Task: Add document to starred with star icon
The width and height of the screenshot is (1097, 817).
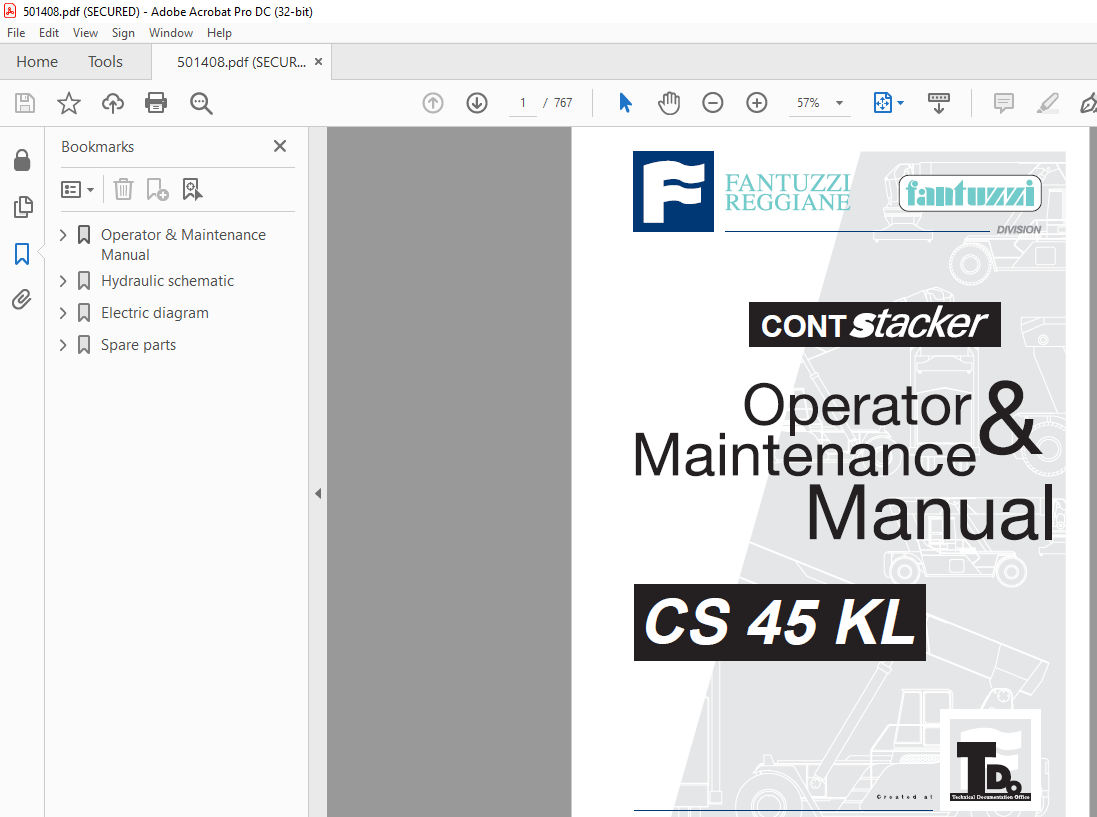Action: click(69, 103)
